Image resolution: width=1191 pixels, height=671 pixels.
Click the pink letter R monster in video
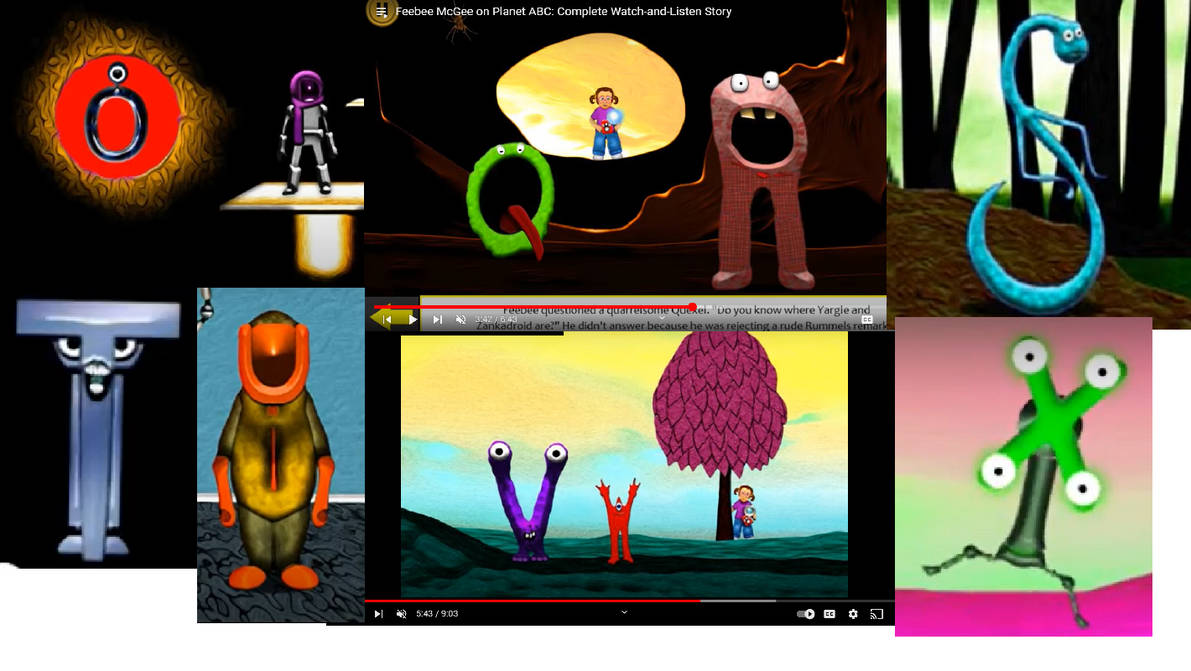pos(761,181)
